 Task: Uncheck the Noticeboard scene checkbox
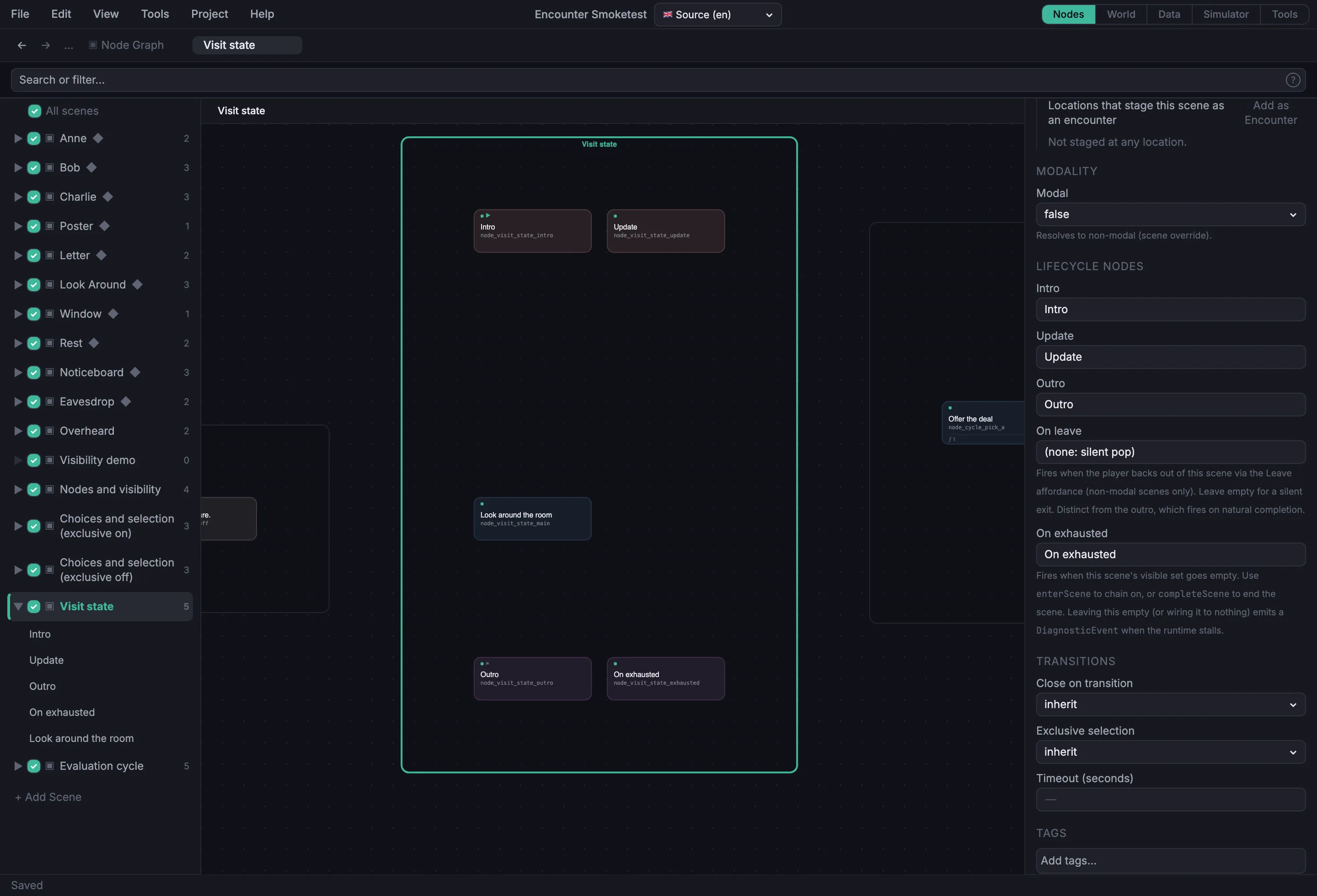(x=34, y=372)
